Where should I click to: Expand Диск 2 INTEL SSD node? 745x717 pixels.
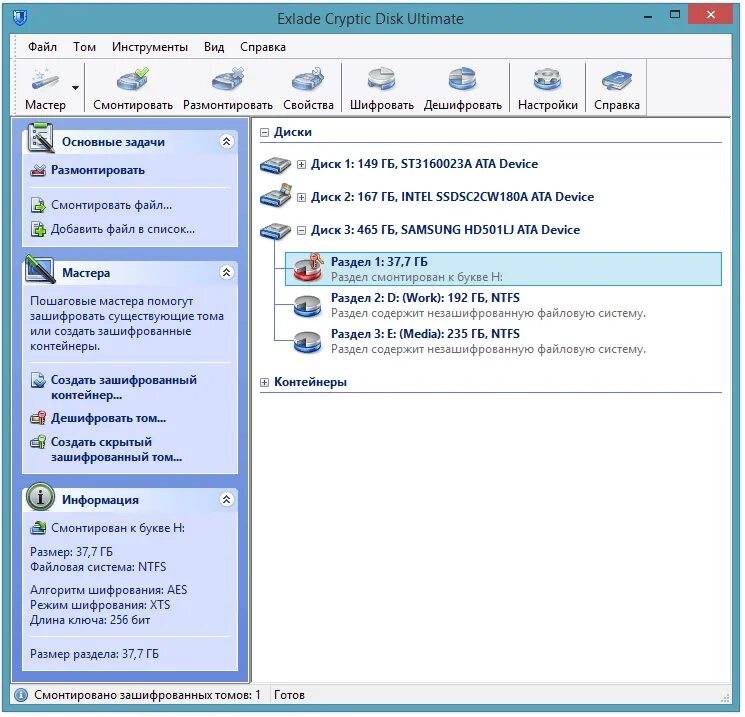301,197
